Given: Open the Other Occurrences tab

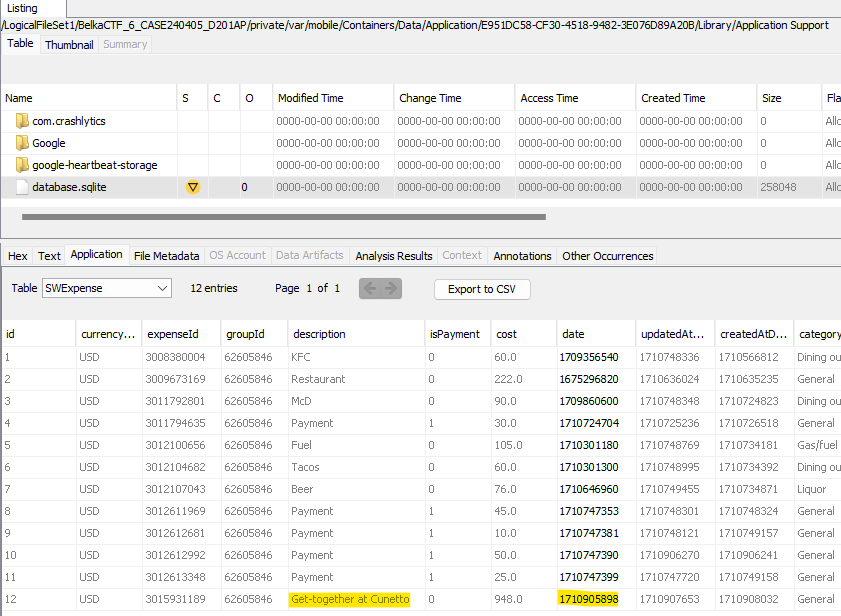Looking at the screenshot, I should [608, 256].
